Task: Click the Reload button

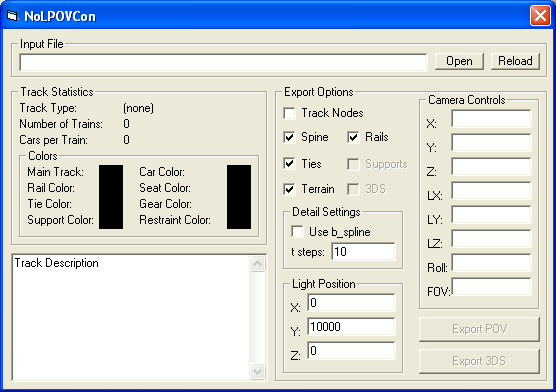Action: tap(515, 61)
